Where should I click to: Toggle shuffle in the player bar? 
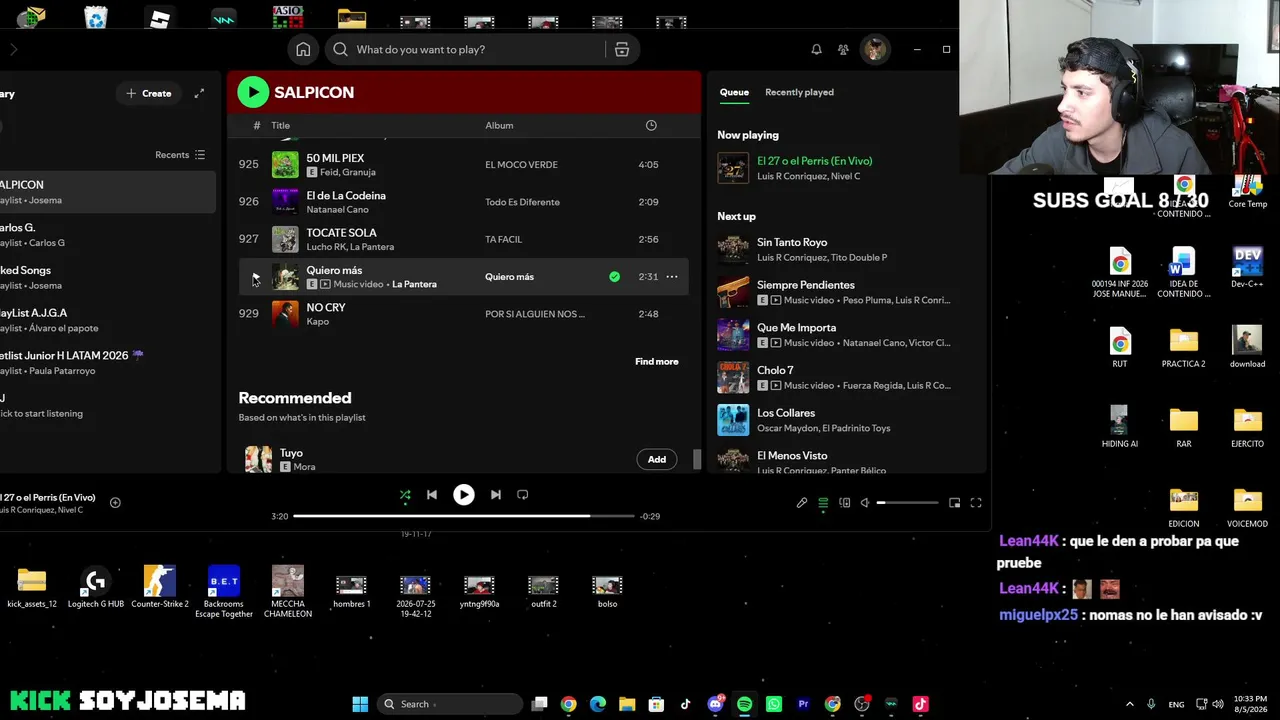pyautogui.click(x=405, y=495)
